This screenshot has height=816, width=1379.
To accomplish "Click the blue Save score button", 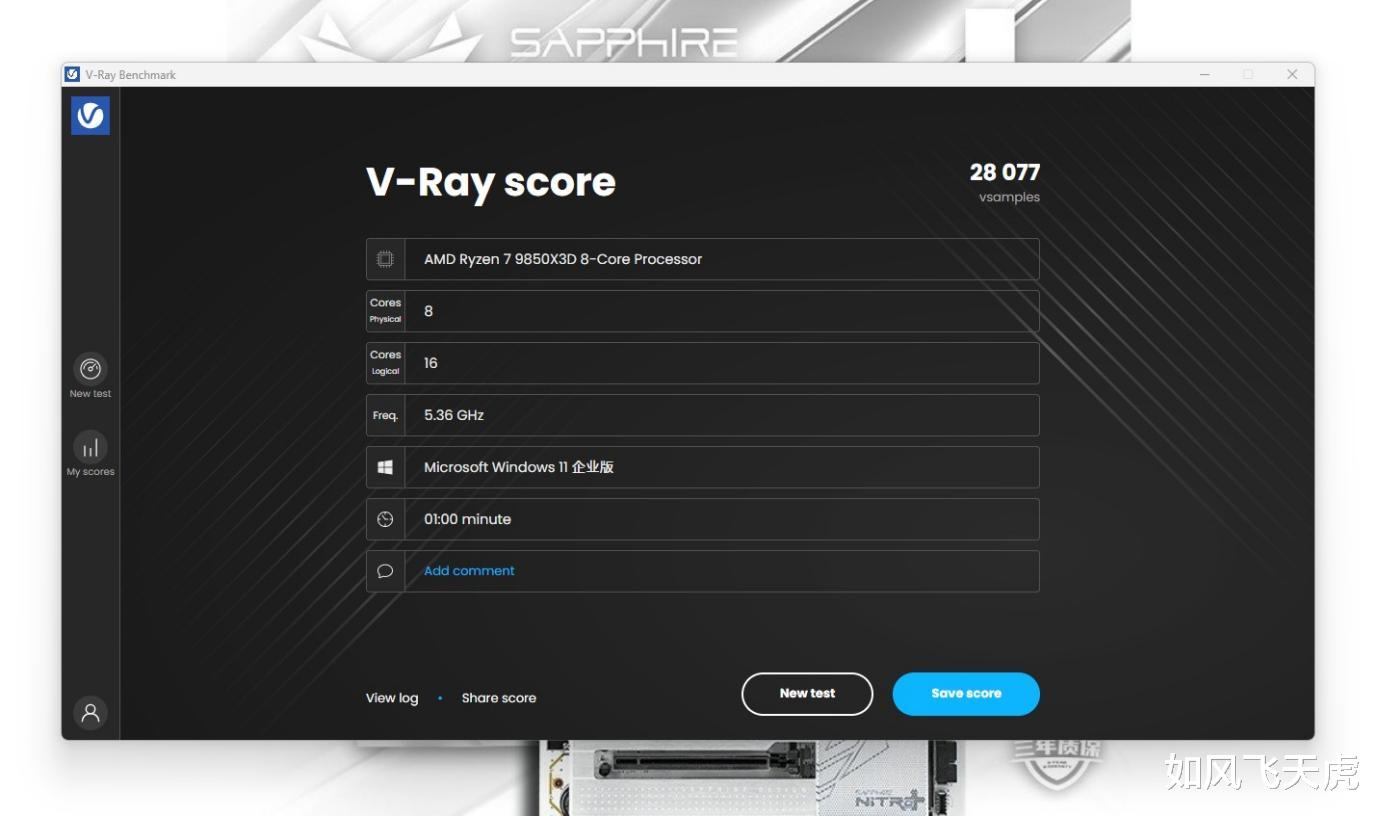I will pyautogui.click(x=966, y=694).
